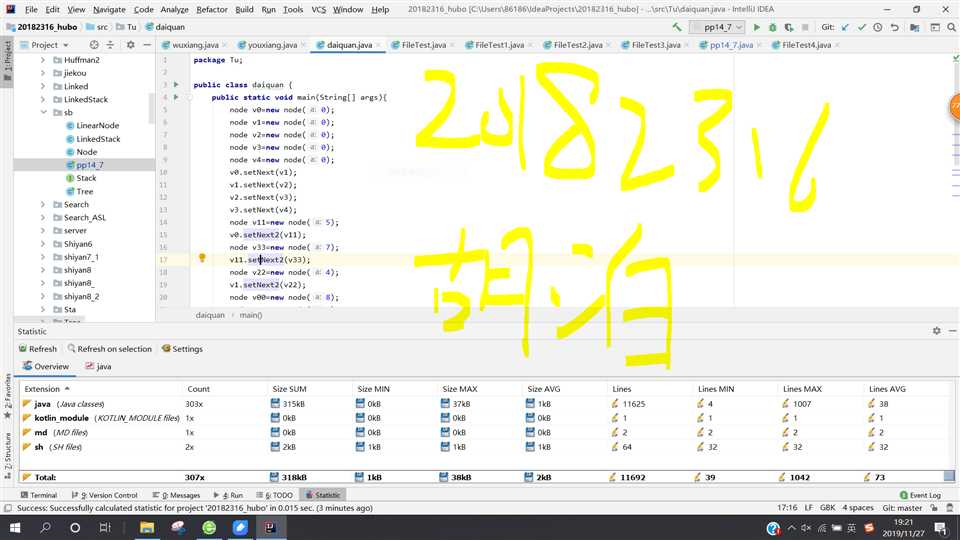Open Task View on the taskbar
Image resolution: width=960 pixels, height=540 pixels.
105,527
